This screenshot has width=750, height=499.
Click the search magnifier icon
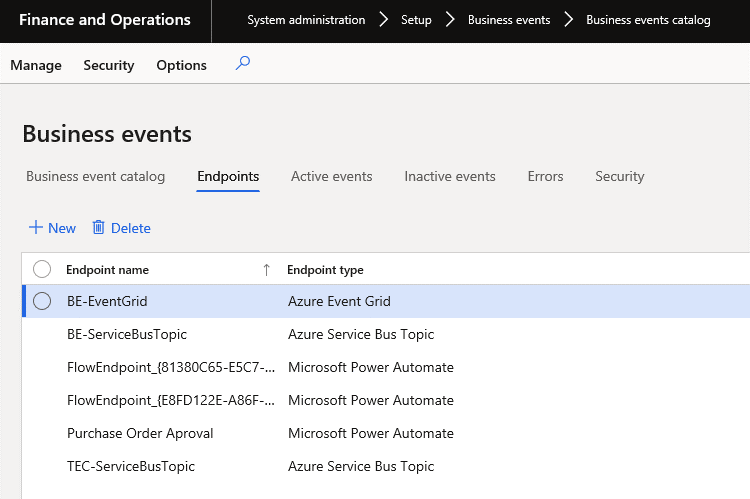tap(242, 64)
